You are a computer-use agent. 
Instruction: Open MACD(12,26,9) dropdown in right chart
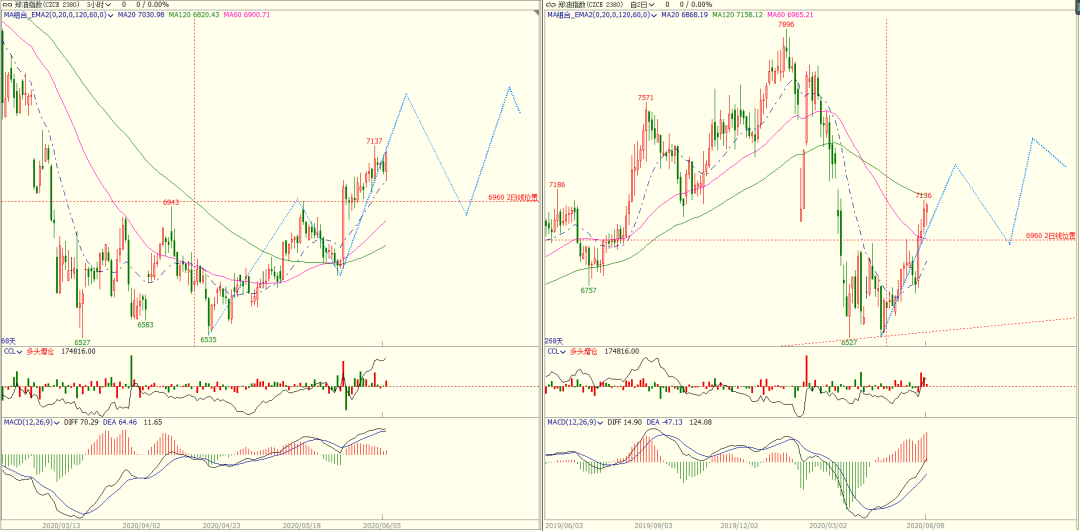tap(601, 421)
